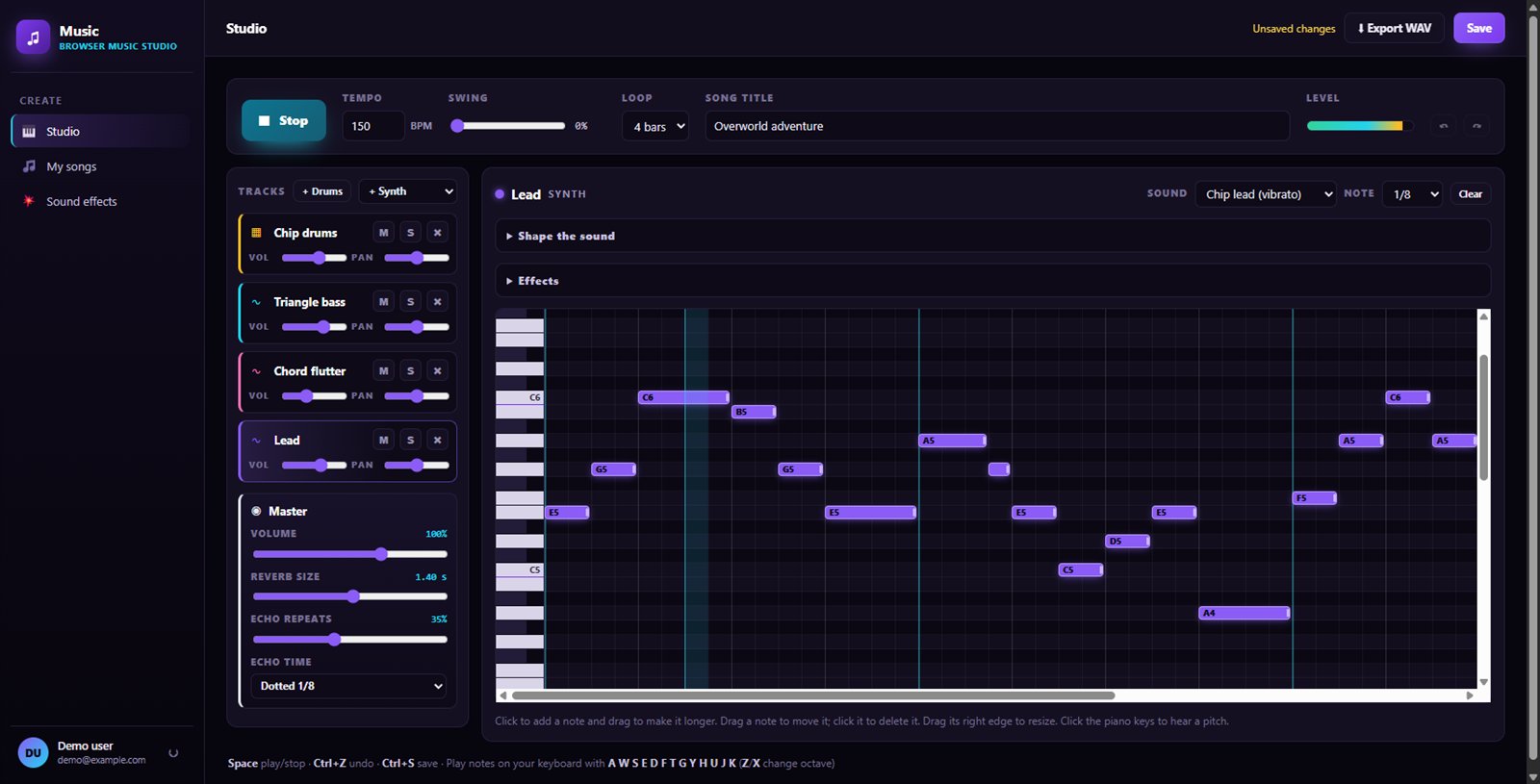The image size is (1540, 784).
Task: Remove the Chip drums track
Action: point(437,233)
